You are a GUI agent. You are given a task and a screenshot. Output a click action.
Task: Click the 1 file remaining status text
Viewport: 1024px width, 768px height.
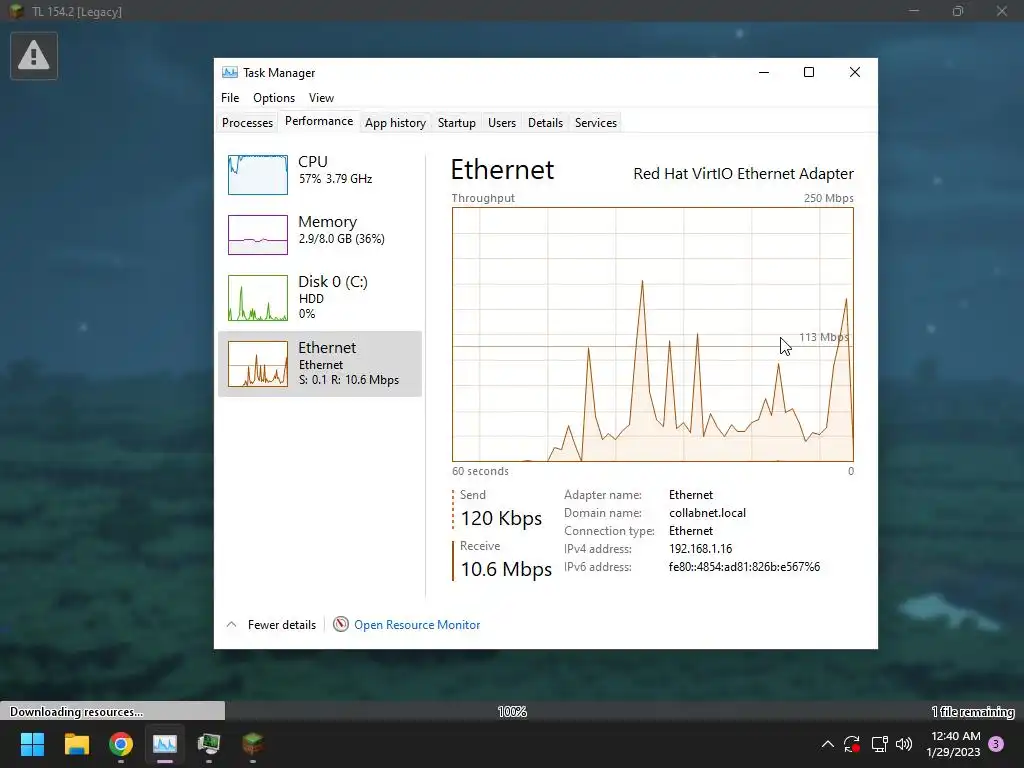[x=973, y=712]
